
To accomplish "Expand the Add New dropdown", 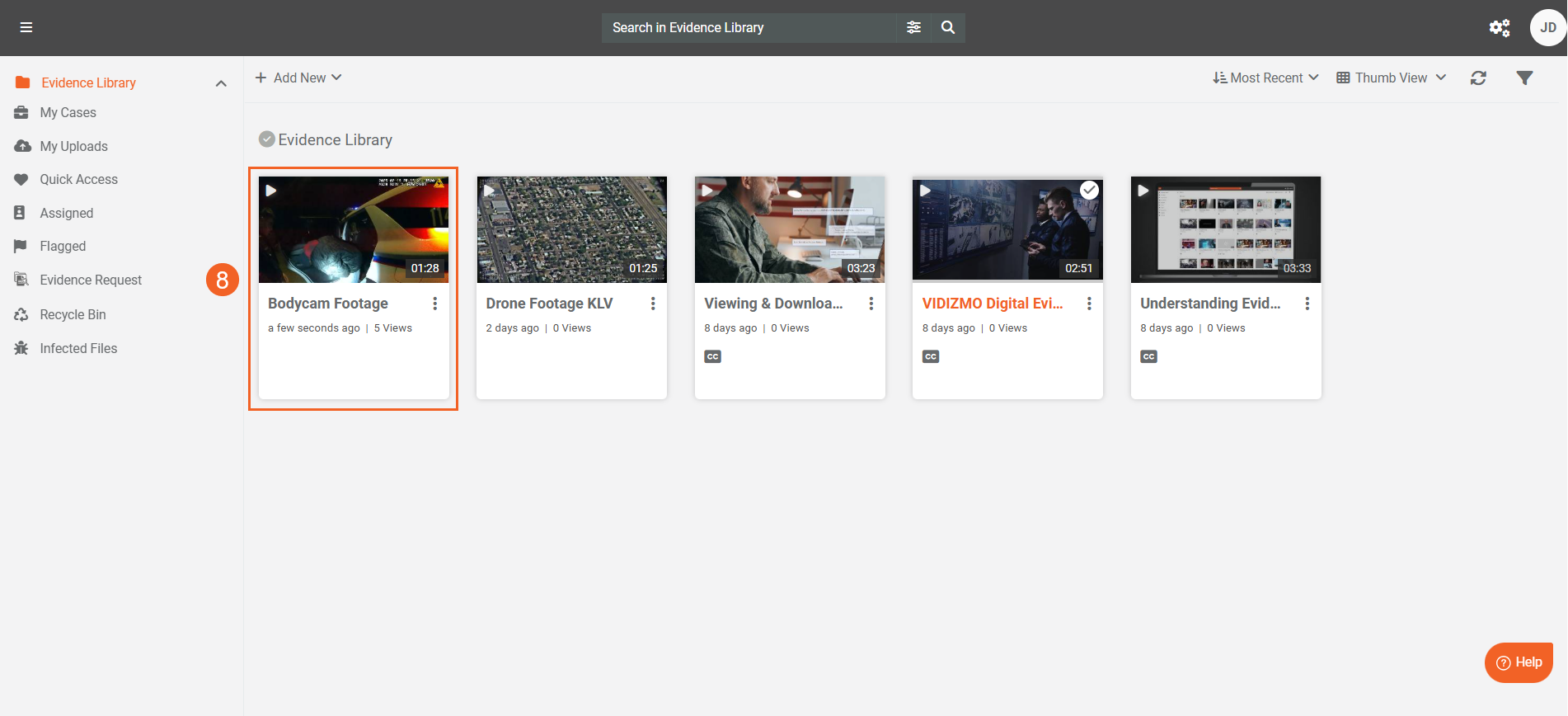I will pos(298,78).
